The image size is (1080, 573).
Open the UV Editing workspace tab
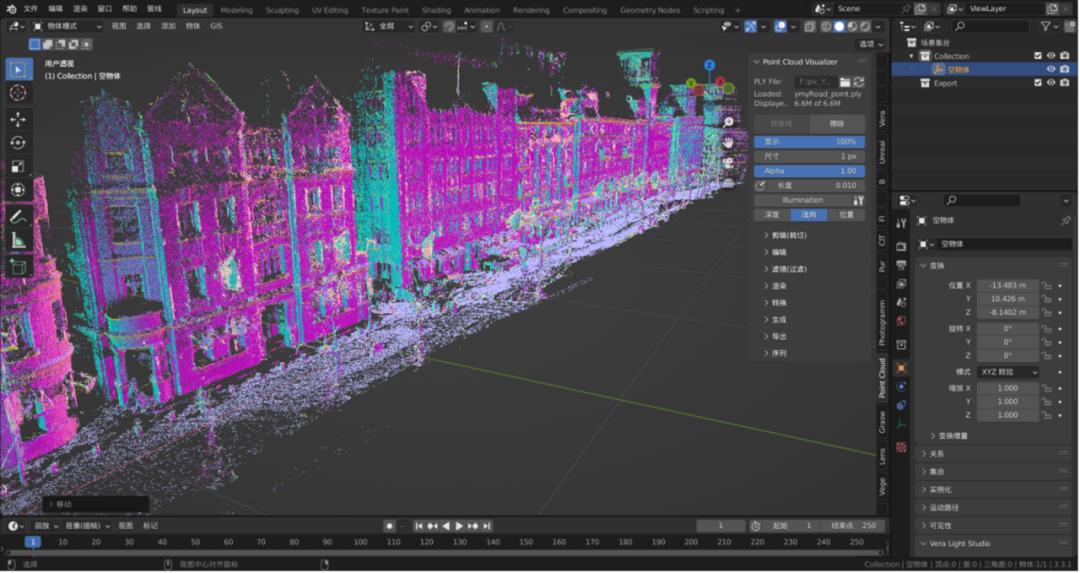tap(330, 10)
